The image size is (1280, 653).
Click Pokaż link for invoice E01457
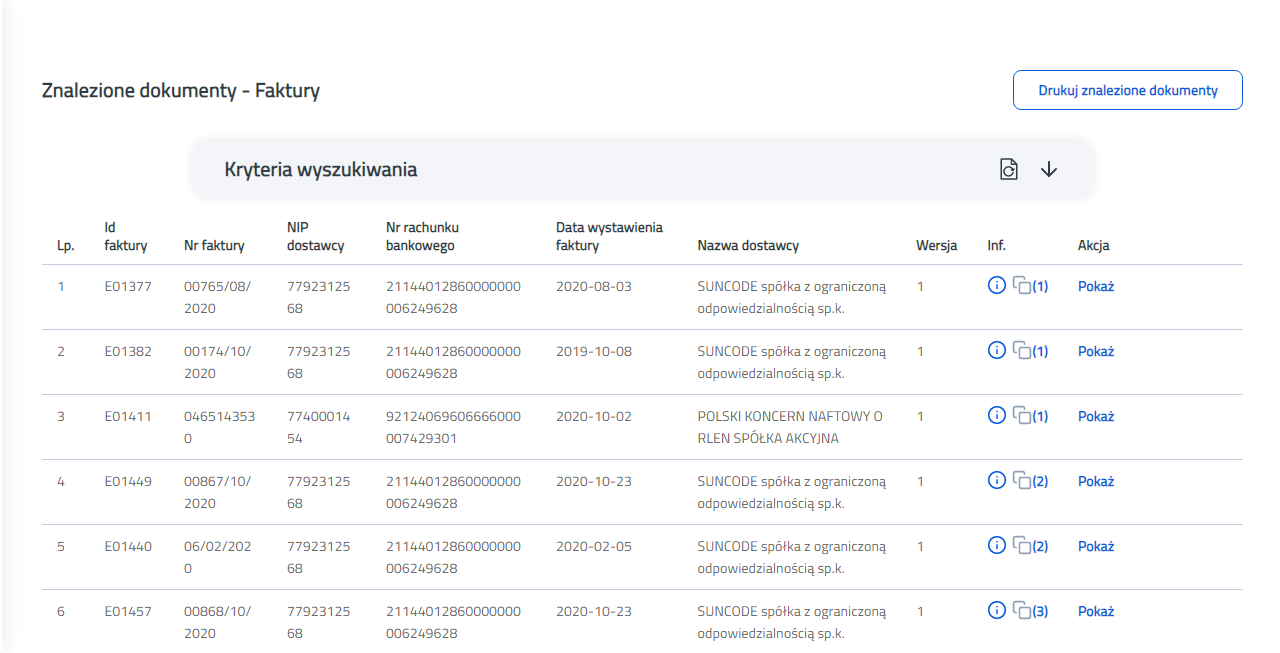pos(1096,611)
